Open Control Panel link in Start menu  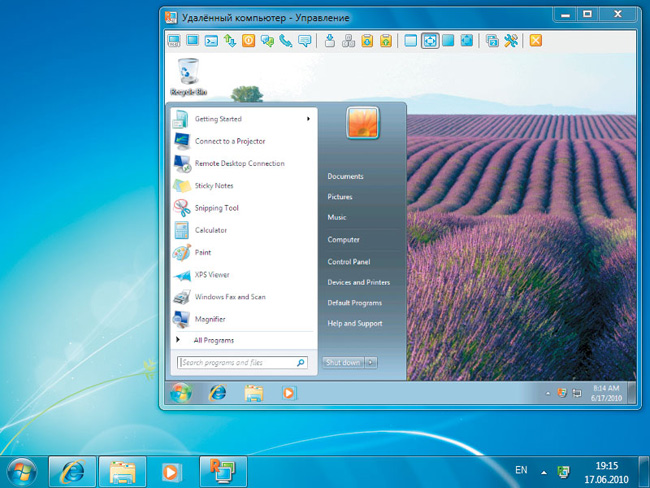point(348,261)
